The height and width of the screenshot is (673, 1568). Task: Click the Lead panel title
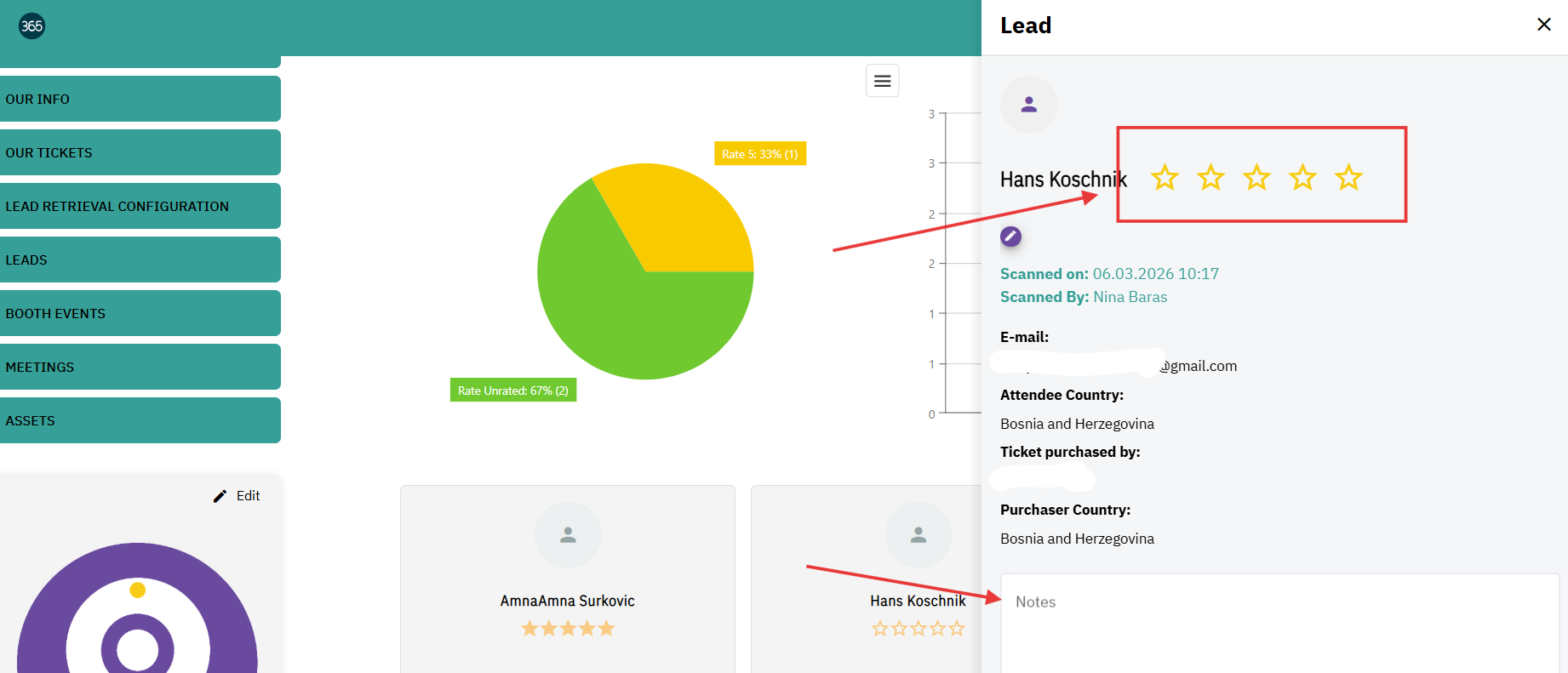pos(1026,26)
